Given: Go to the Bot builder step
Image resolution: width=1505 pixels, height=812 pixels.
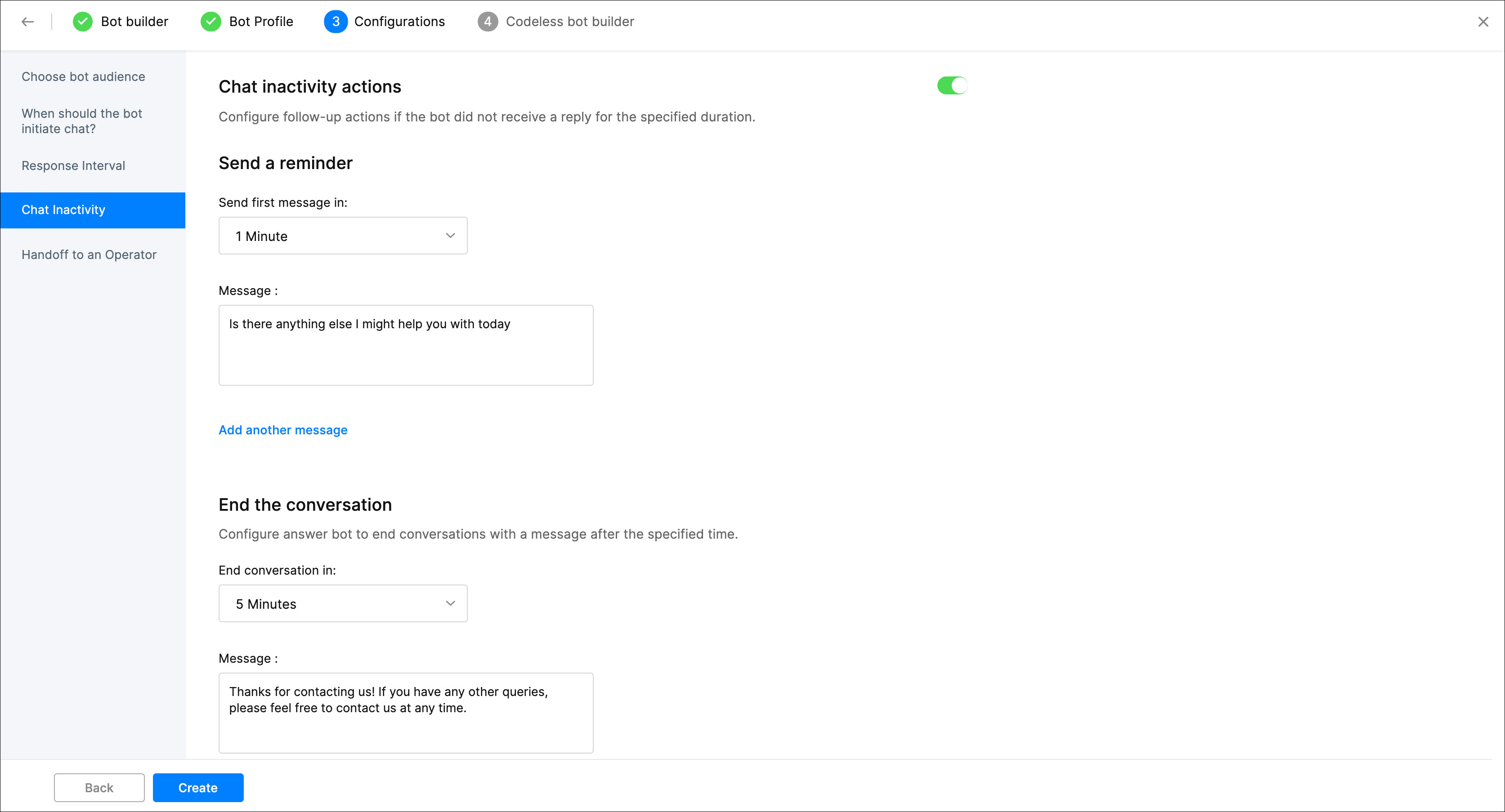Looking at the screenshot, I should click(x=134, y=22).
